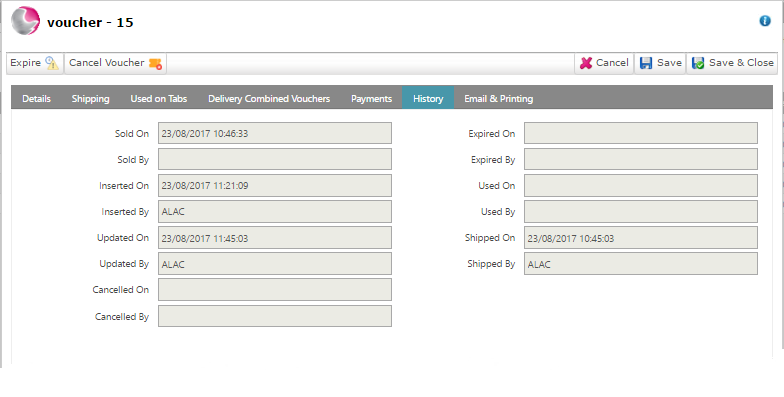Select the History tab
The height and width of the screenshot is (397, 784).
coord(428,98)
